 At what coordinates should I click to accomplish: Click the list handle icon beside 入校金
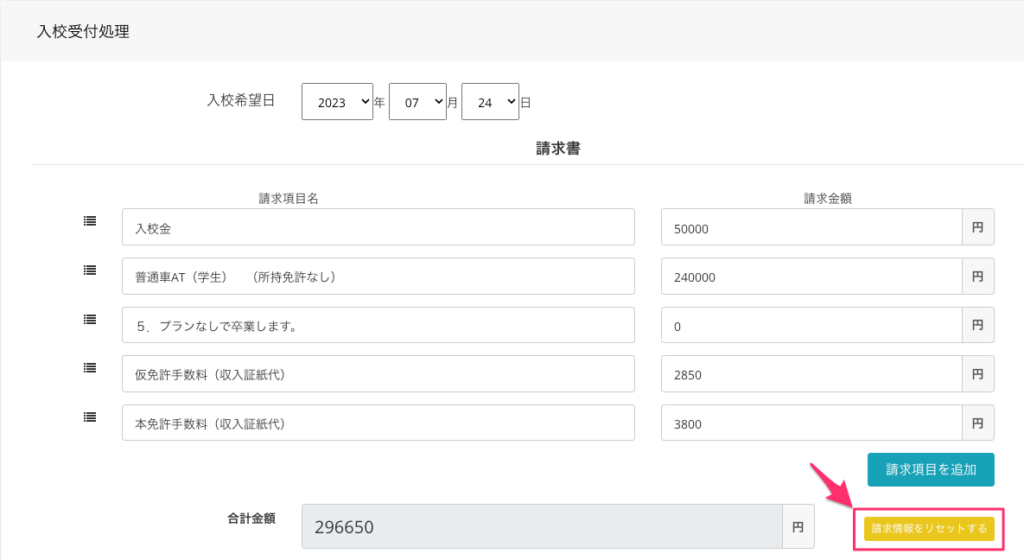[x=90, y=221]
